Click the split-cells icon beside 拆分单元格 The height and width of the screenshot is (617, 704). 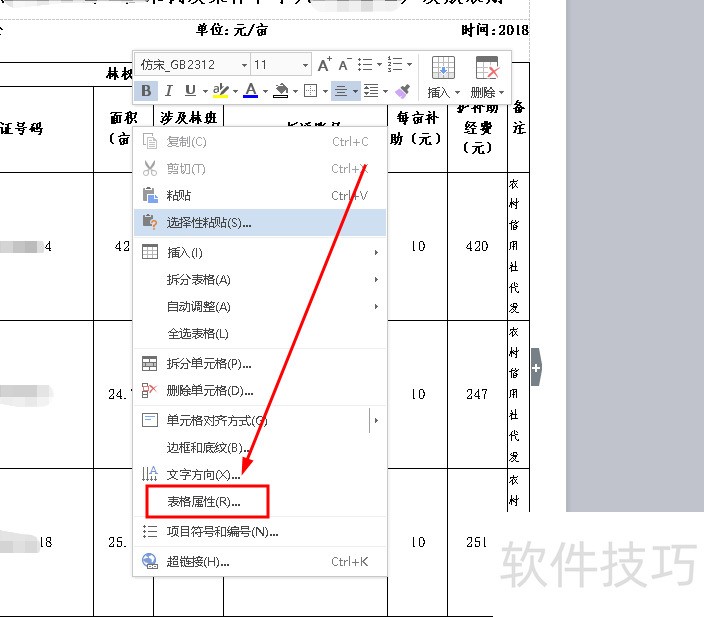(x=150, y=363)
